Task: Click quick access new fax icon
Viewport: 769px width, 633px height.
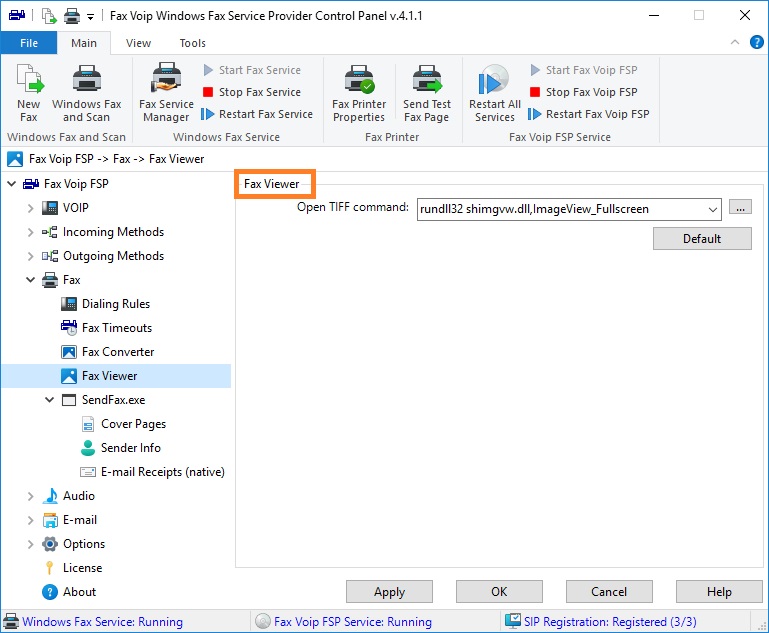Action: (49, 16)
